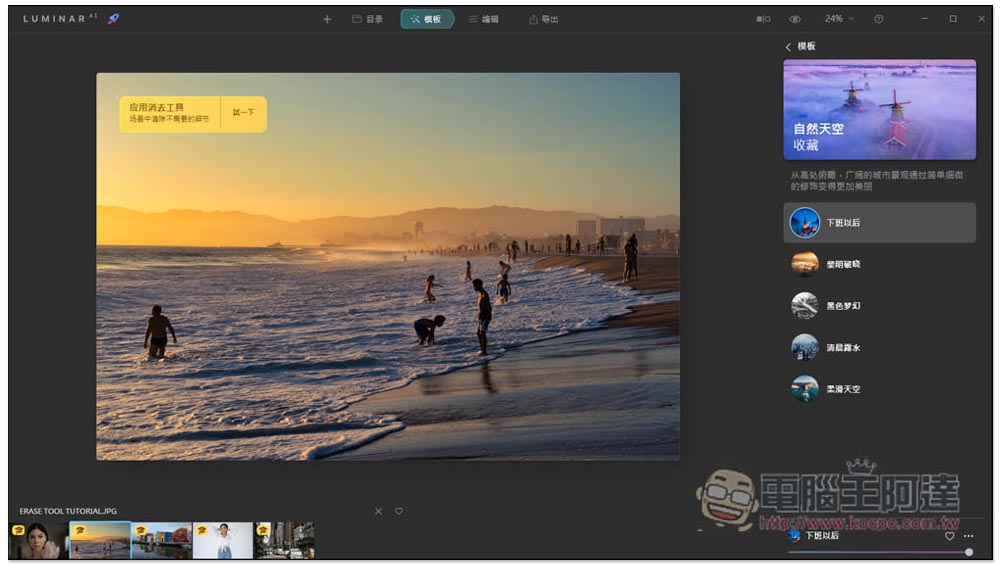Click the 试一下 button in yellow tip
This screenshot has width=1000, height=566.
click(243, 113)
